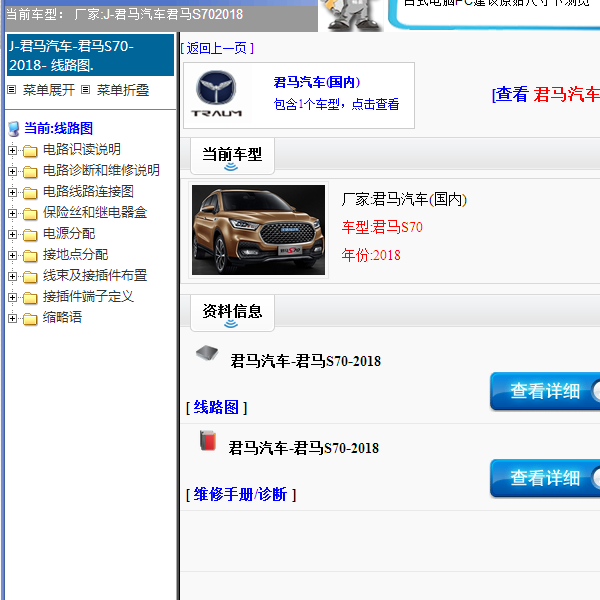Expand the 电路识读说明 tree node
Image resolution: width=600 pixels, height=600 pixels.
tap(12, 150)
